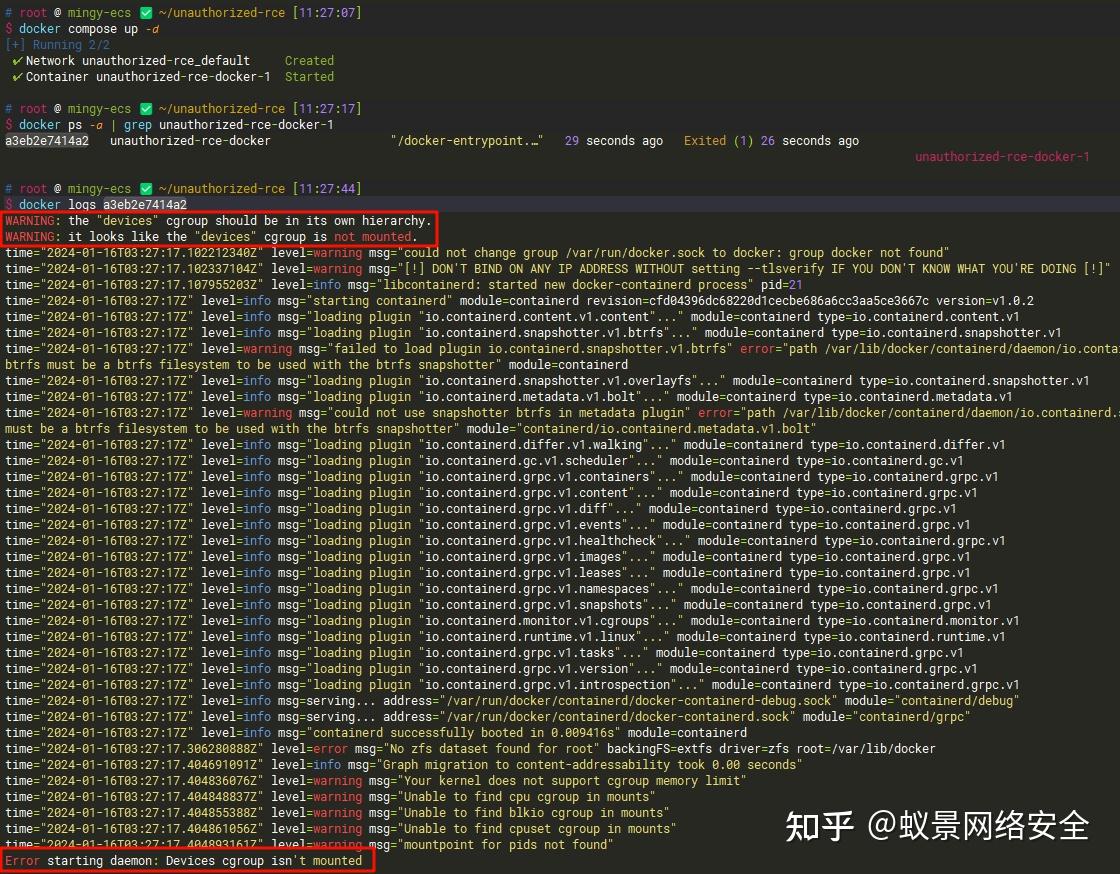Select the checkmark beside Network unauthorized-rce_default
Viewport: 1120px width, 874px height.
pos(16,60)
